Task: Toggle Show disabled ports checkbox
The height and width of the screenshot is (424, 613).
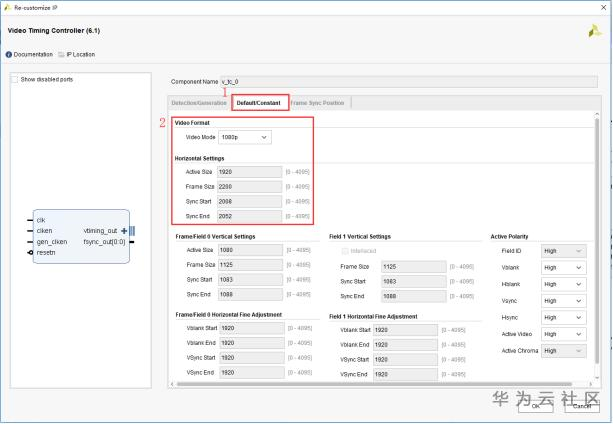Action: click(x=14, y=79)
